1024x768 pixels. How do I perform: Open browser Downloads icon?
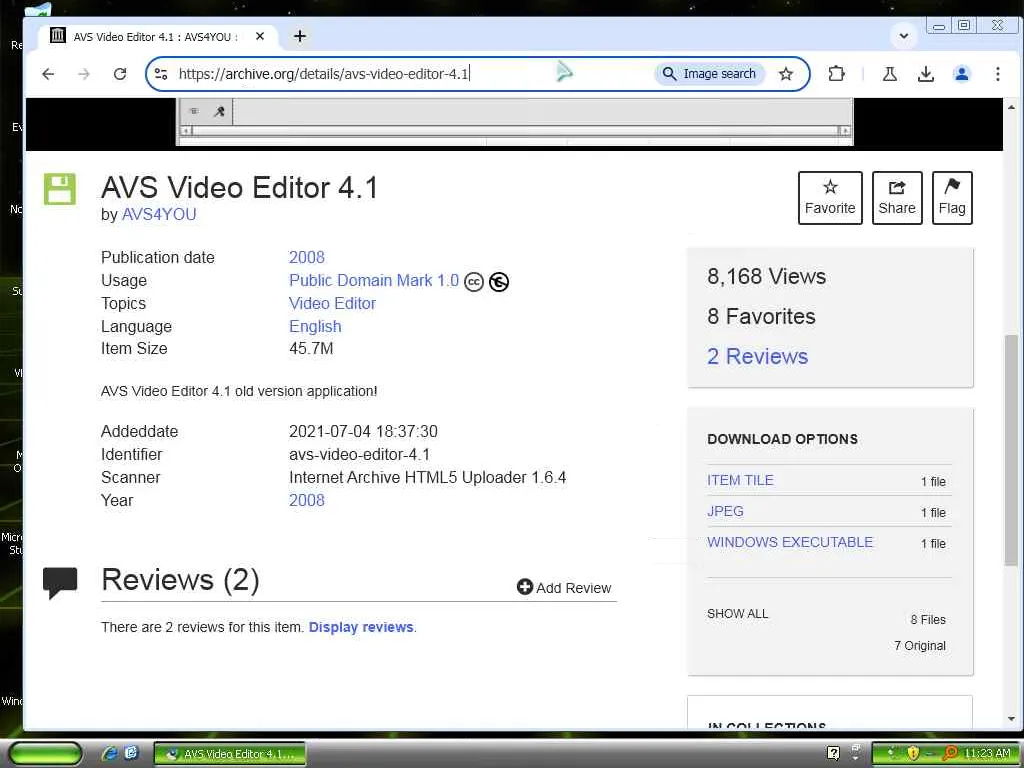925,74
